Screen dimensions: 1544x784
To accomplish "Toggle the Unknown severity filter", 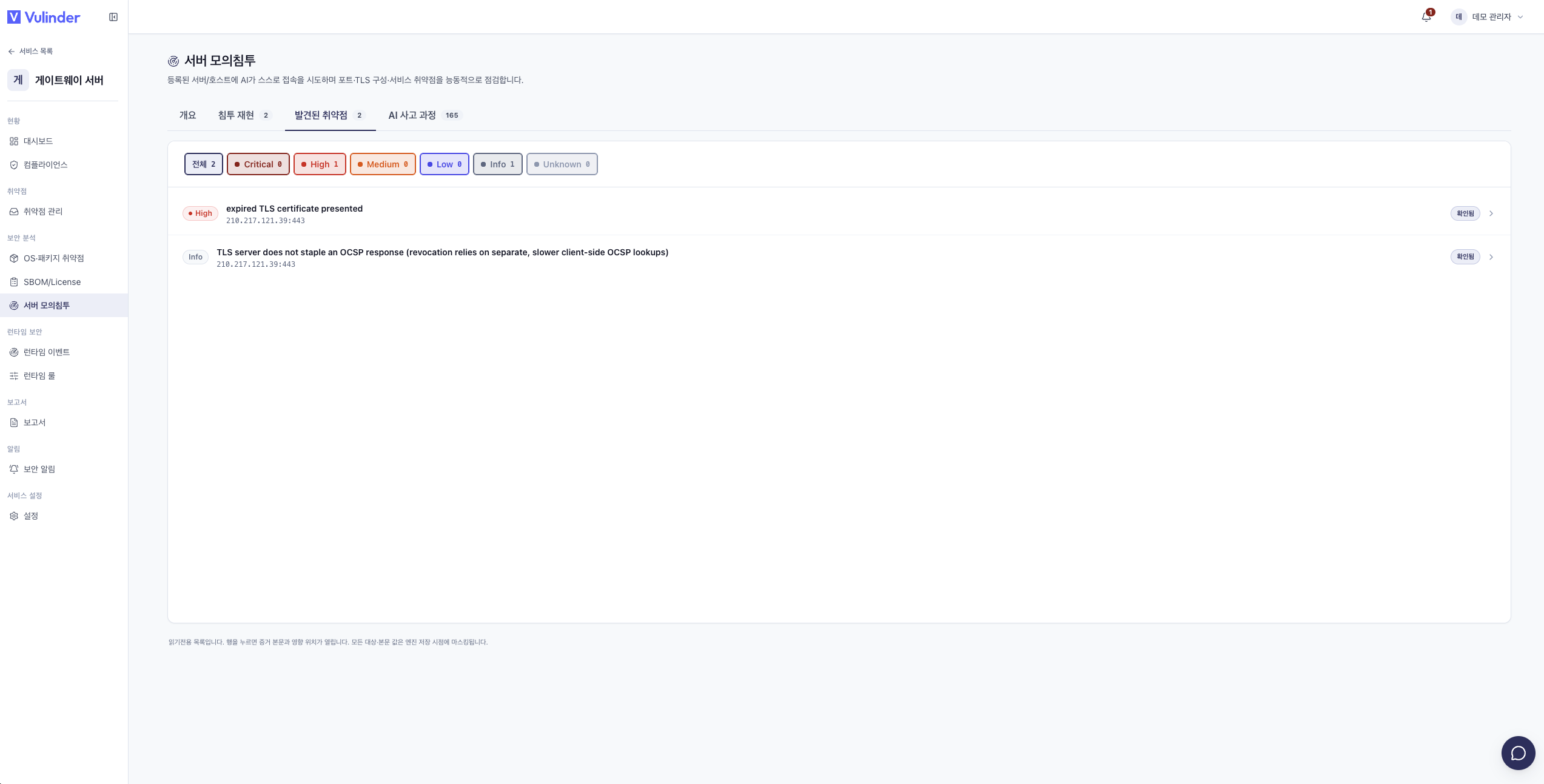I will (x=562, y=164).
